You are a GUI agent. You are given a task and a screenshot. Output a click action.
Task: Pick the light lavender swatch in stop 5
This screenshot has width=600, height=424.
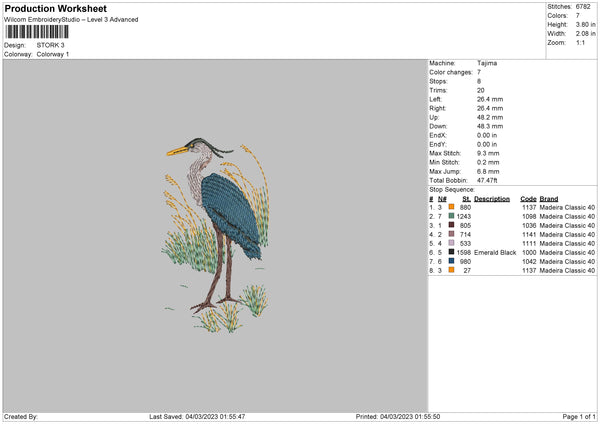pos(452,243)
